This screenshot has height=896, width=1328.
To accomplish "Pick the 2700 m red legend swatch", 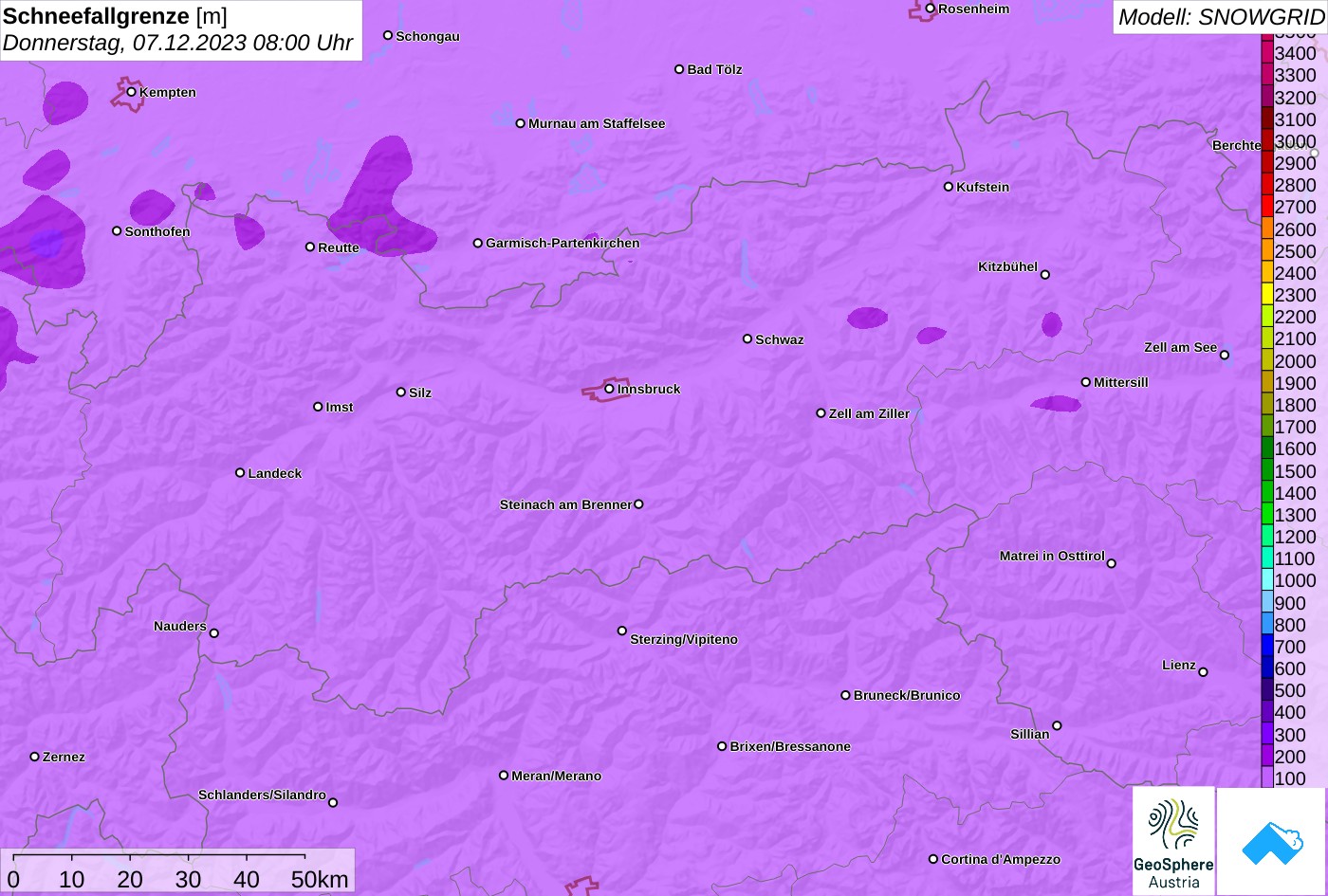I will pyautogui.click(x=1267, y=207).
